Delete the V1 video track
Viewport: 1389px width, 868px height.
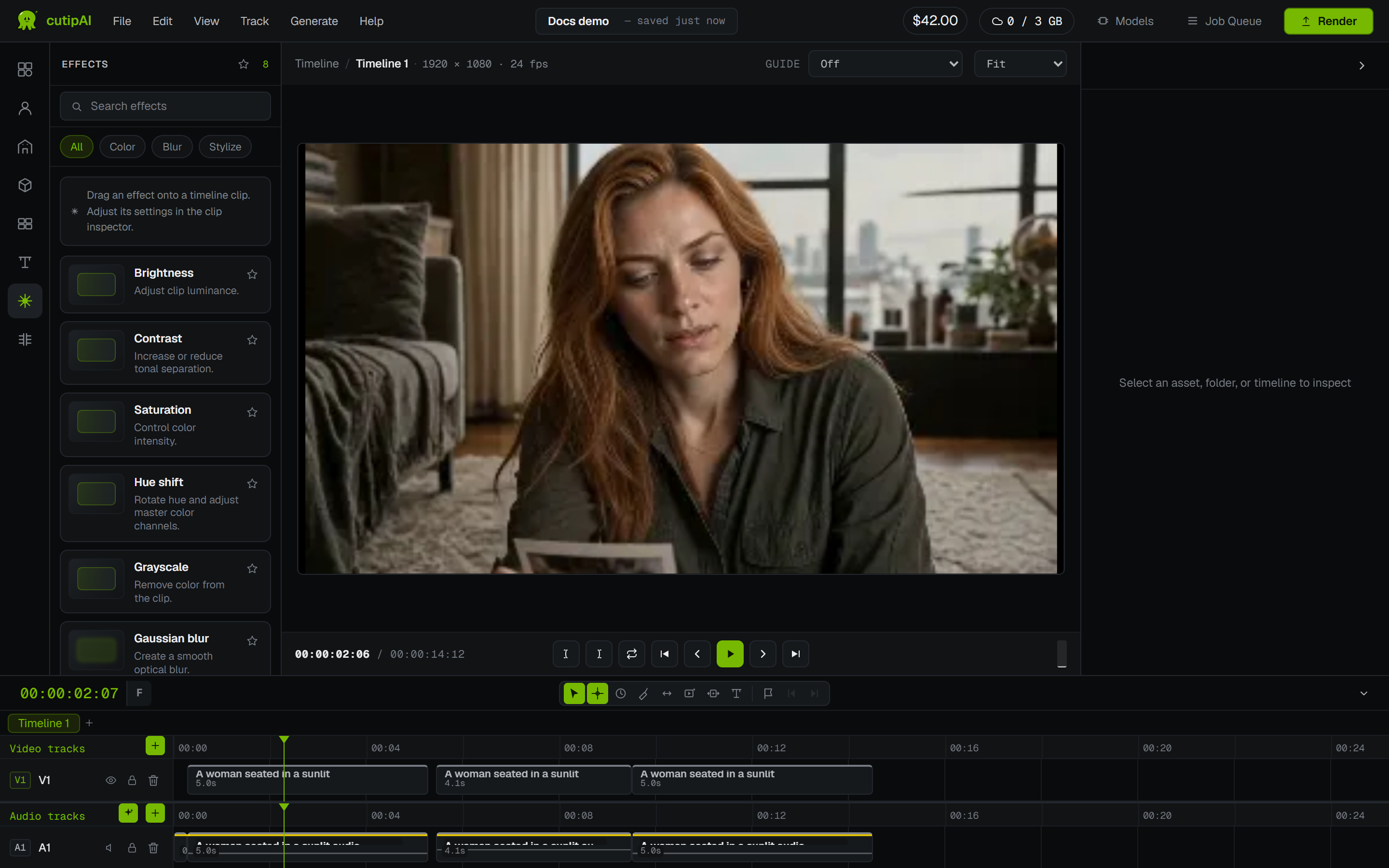click(153, 780)
